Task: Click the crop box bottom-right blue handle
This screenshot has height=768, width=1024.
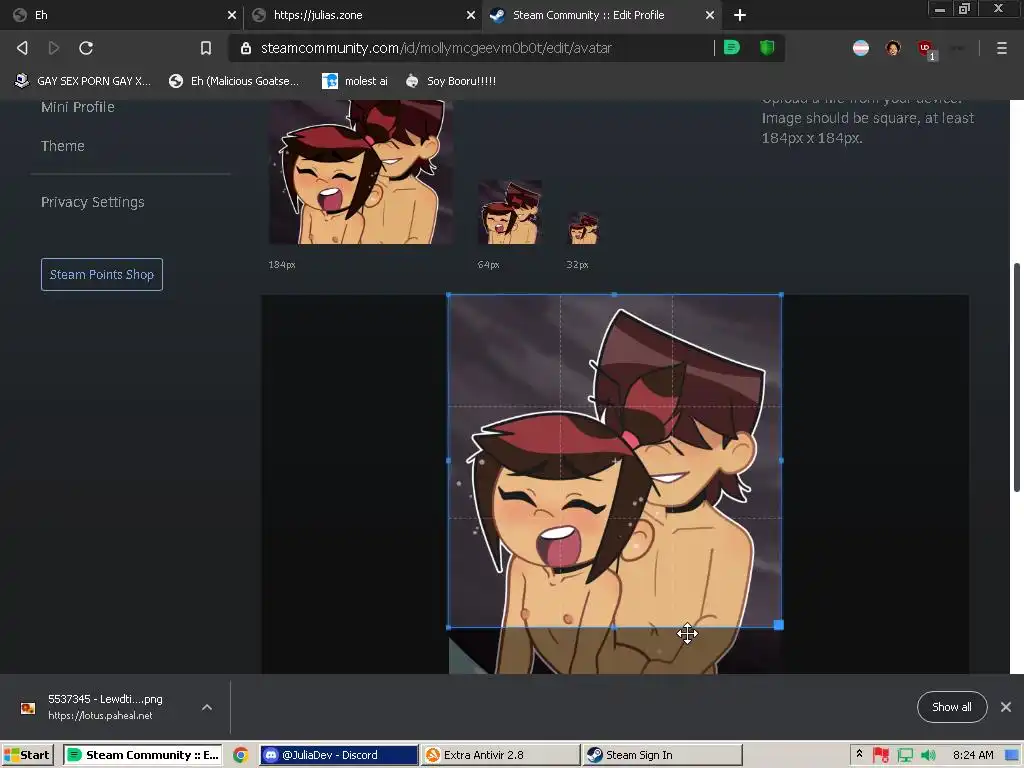Action: click(x=778, y=625)
